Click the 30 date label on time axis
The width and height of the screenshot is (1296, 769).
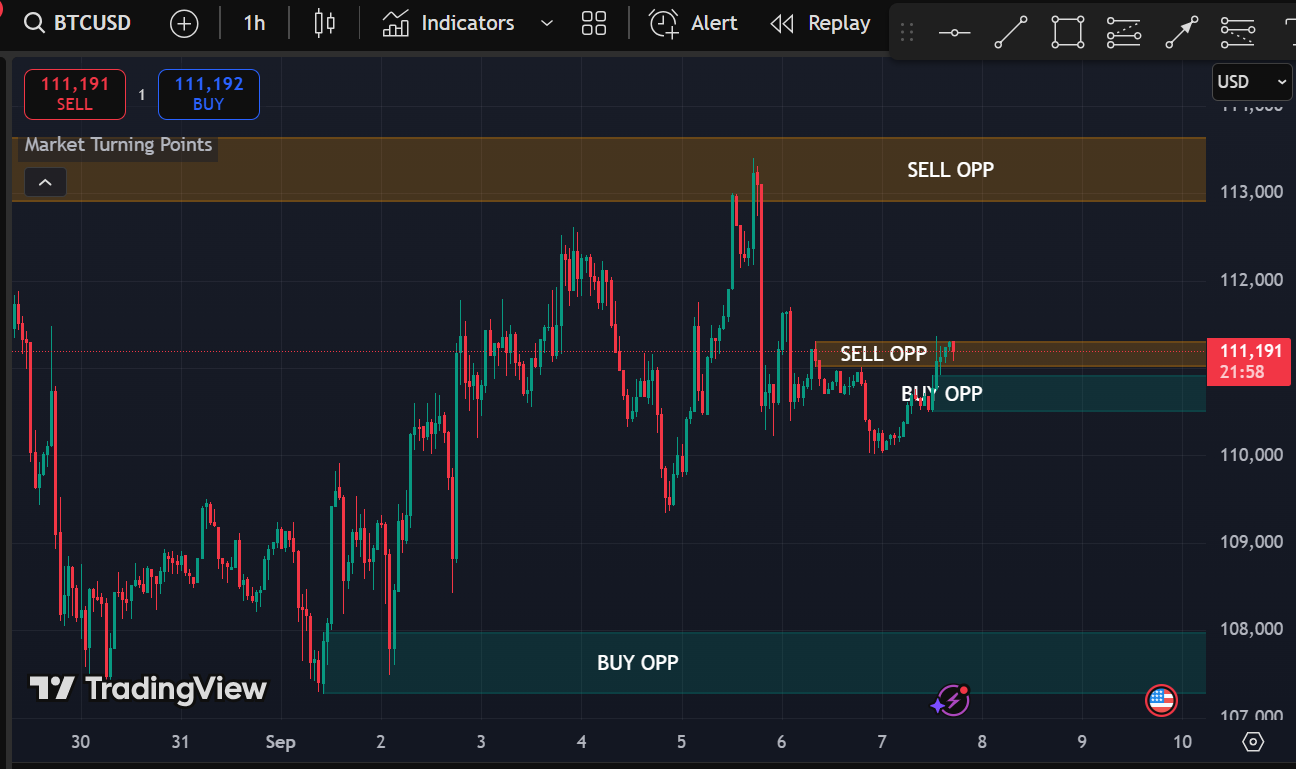pos(81,742)
